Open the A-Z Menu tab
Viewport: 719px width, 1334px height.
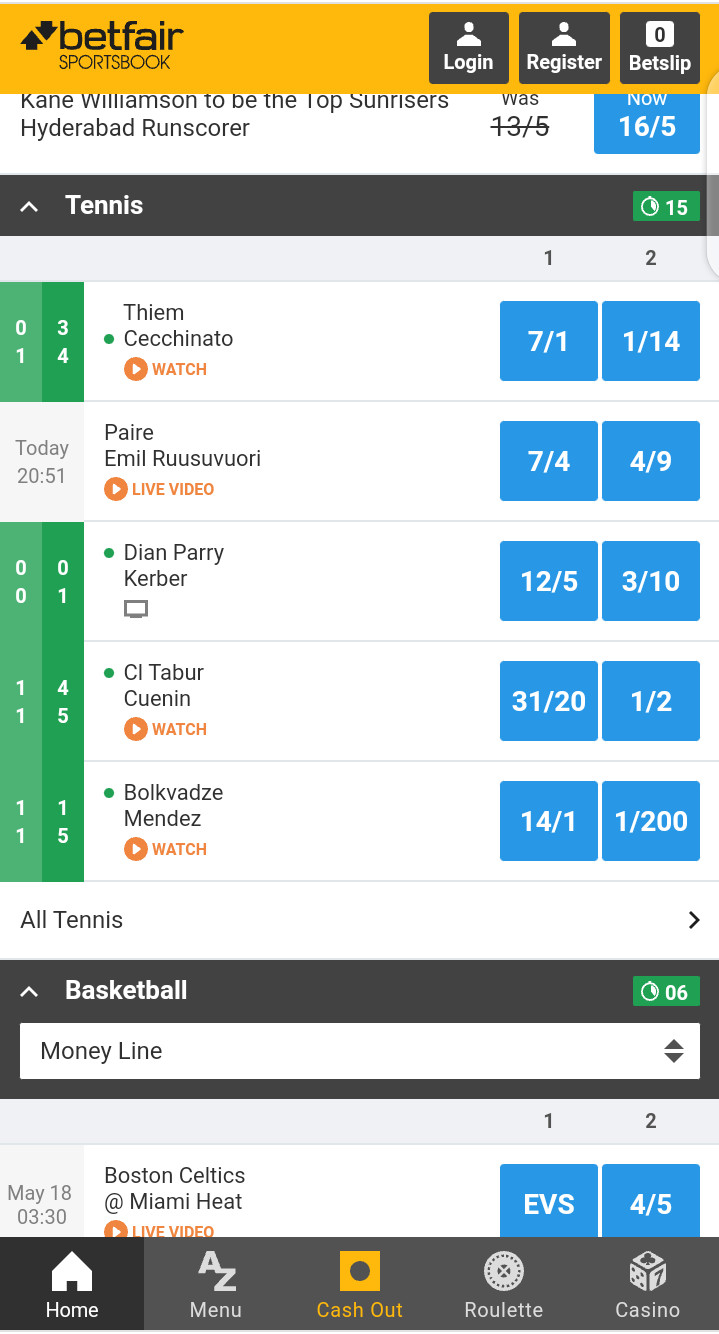[x=216, y=1285]
